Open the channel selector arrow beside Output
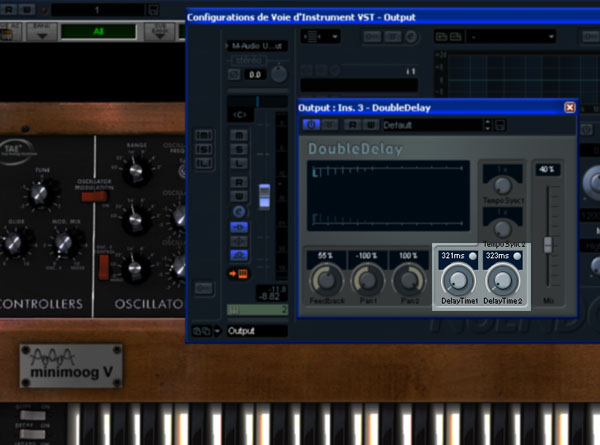 (217, 331)
